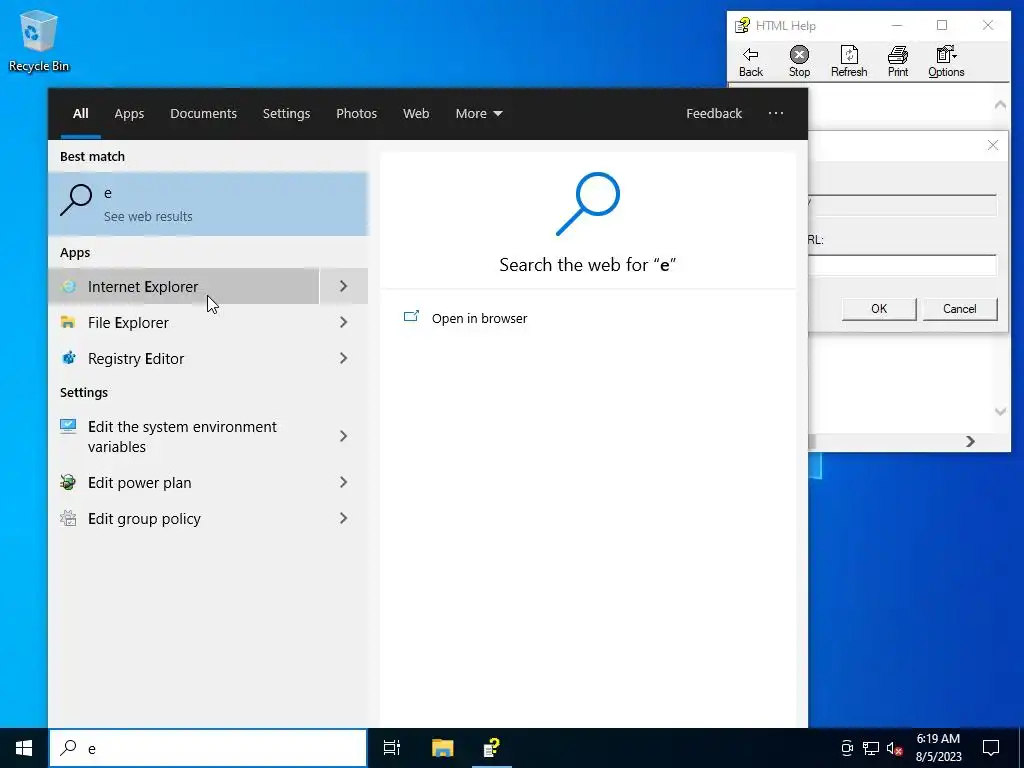This screenshot has height=768, width=1024.
Task: Expand environment variables result arrow
Action: click(x=344, y=436)
